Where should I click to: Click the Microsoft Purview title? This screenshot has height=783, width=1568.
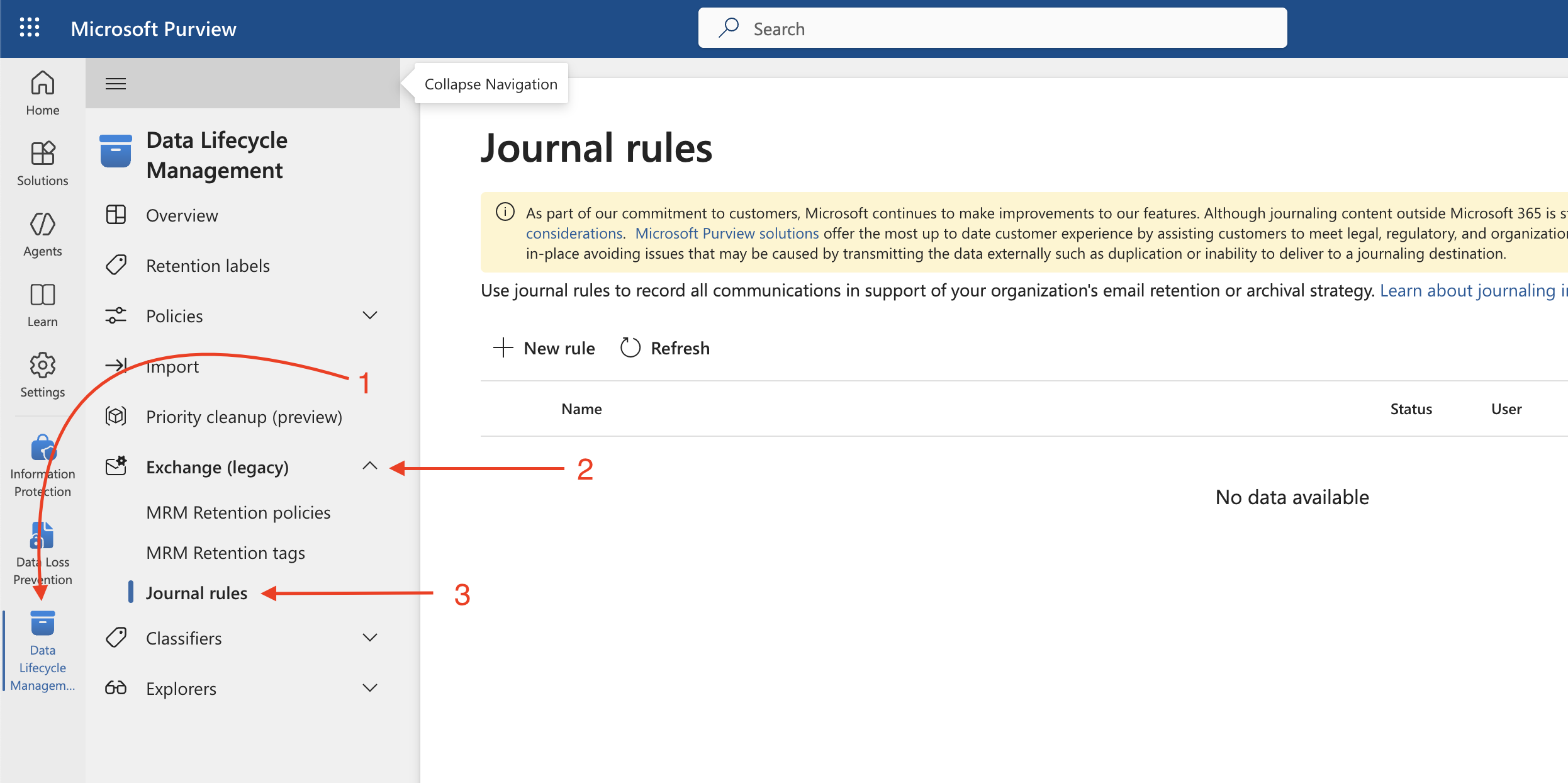pos(154,28)
